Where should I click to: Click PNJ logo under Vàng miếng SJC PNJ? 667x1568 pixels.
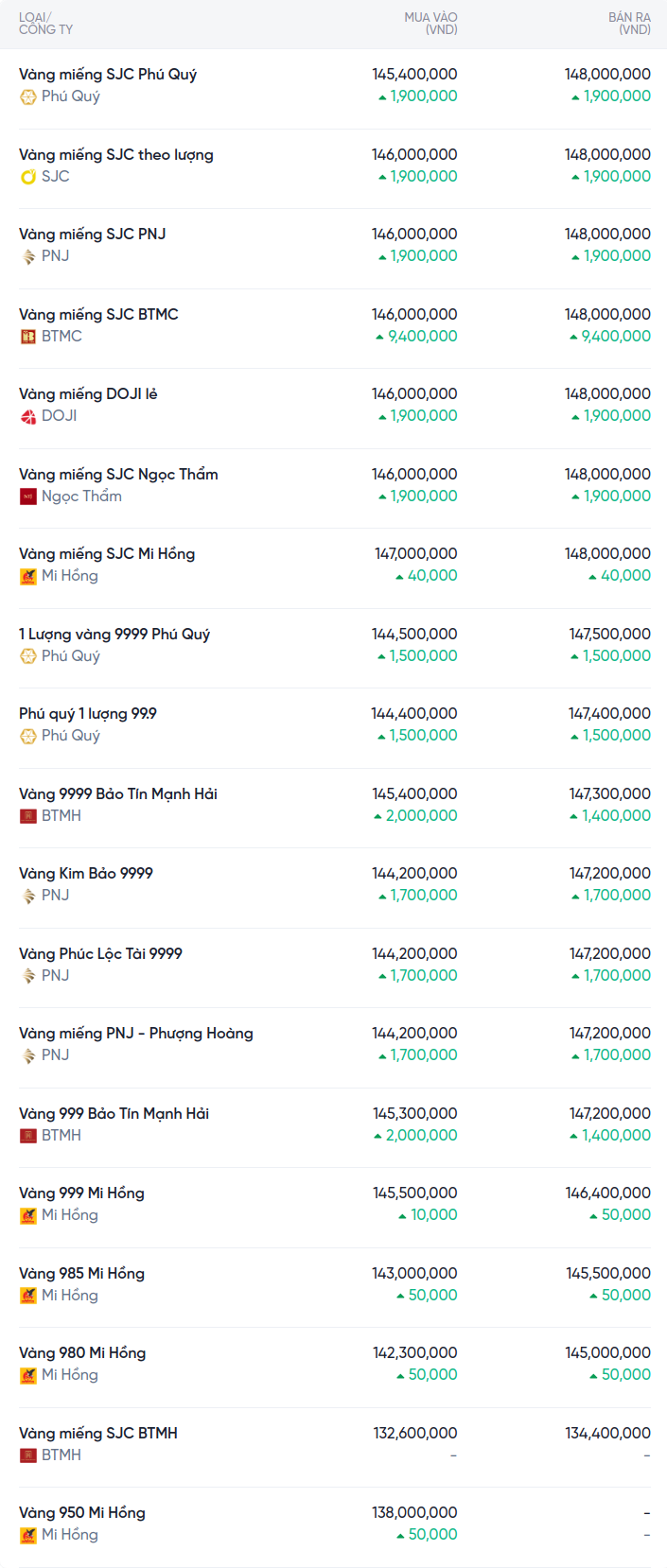pos(28,256)
